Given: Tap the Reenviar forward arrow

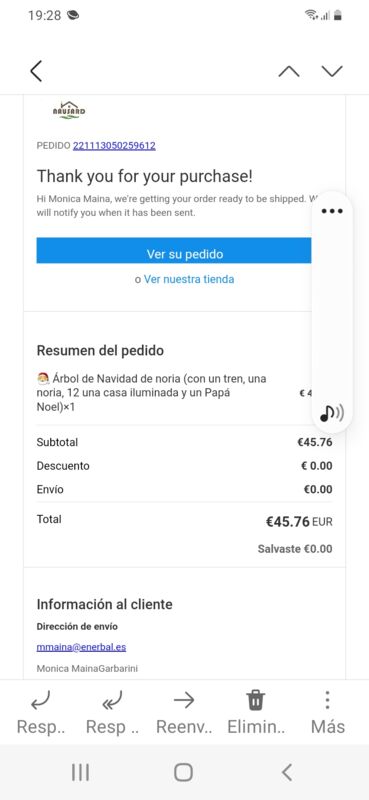Looking at the screenshot, I should pyautogui.click(x=184, y=701).
